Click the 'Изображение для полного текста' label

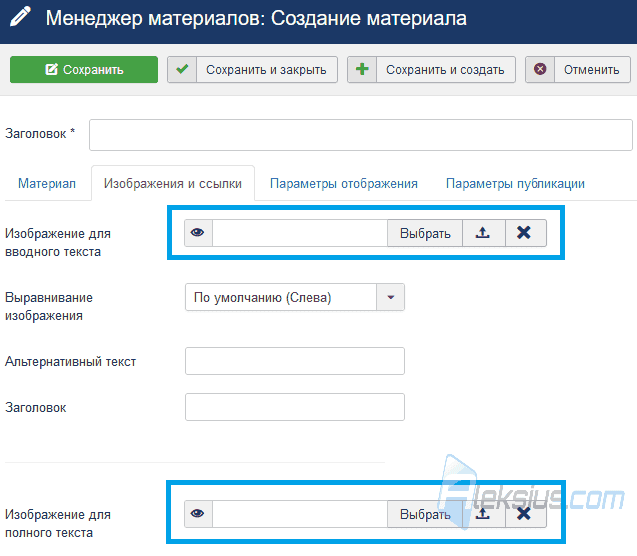pyautogui.click(x=58, y=524)
